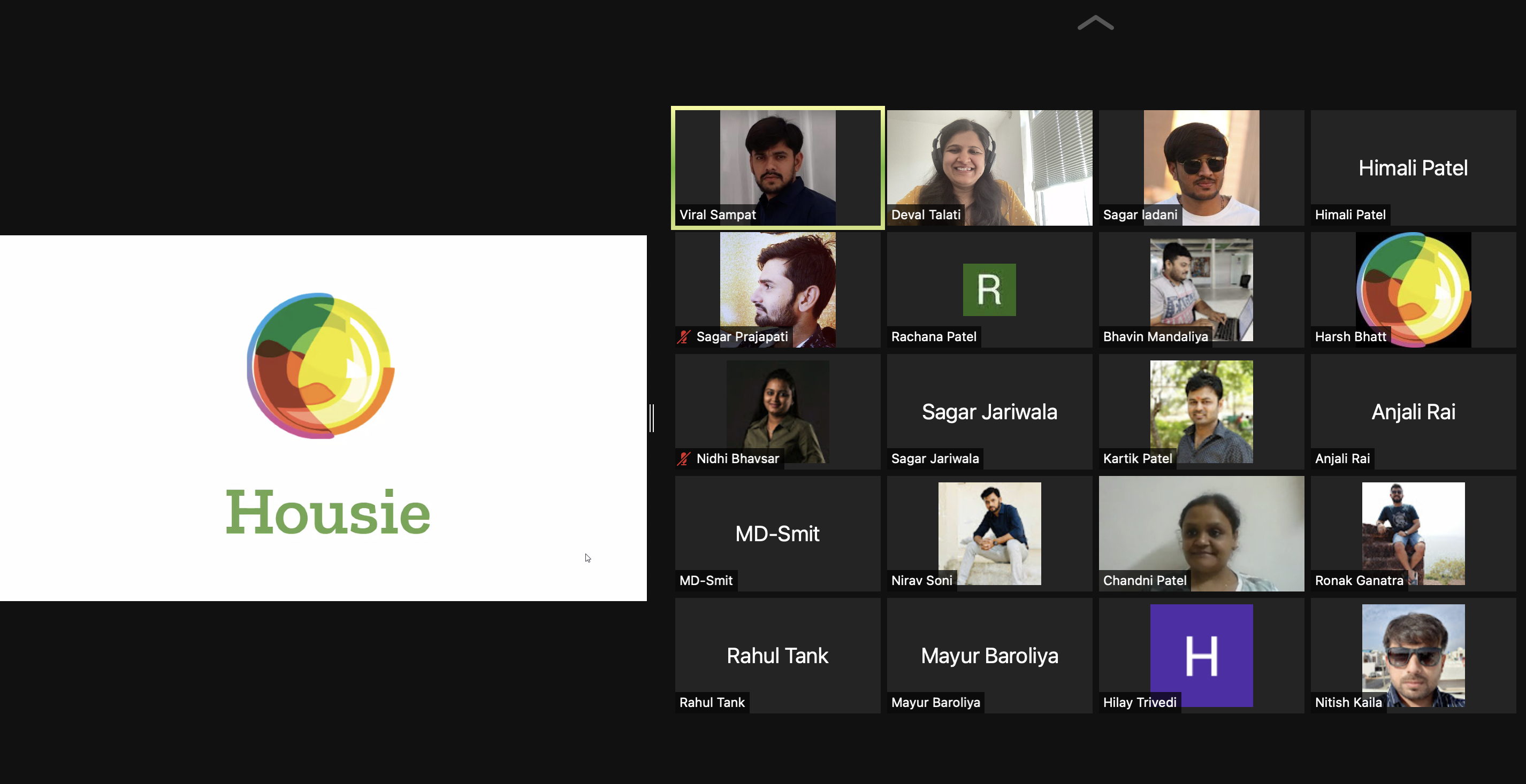
Task: Select Kartik Patel's profile picture tile
Action: [1201, 412]
